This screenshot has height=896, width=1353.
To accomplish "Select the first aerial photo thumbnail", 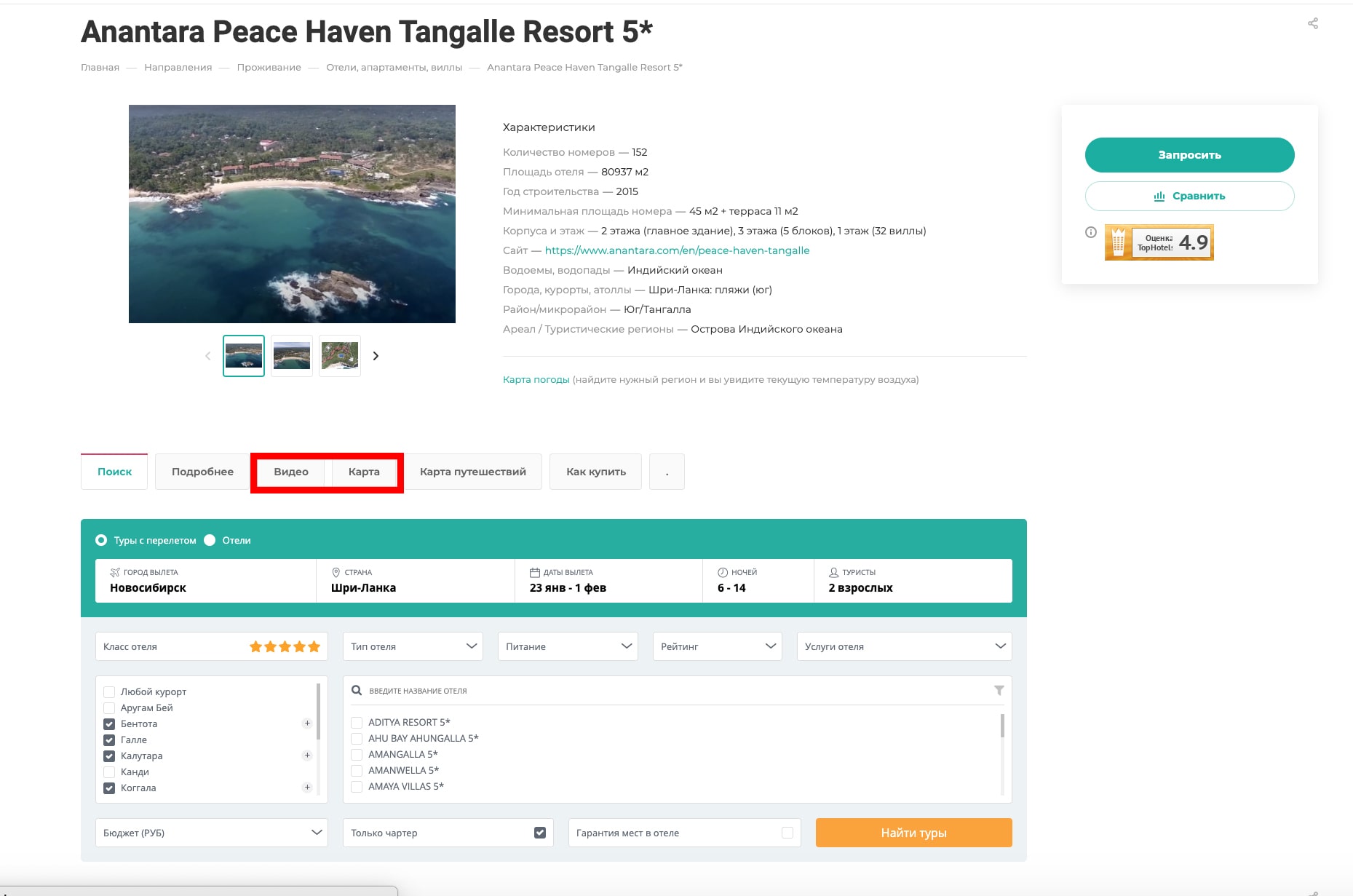I will (244, 356).
